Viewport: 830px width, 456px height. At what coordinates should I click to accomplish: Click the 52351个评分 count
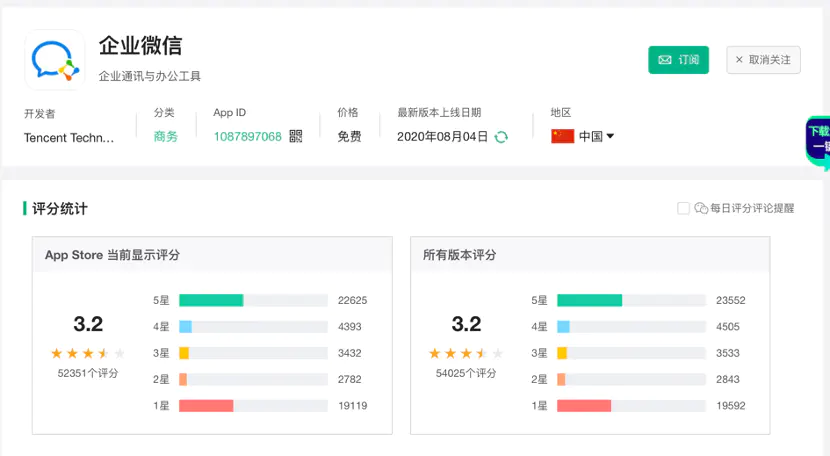pyautogui.click(x=88, y=373)
